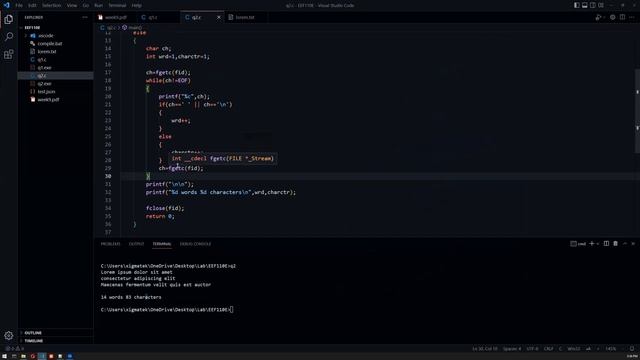Split the editor to the right
Screen dimensions: 640x360
click(622, 17)
